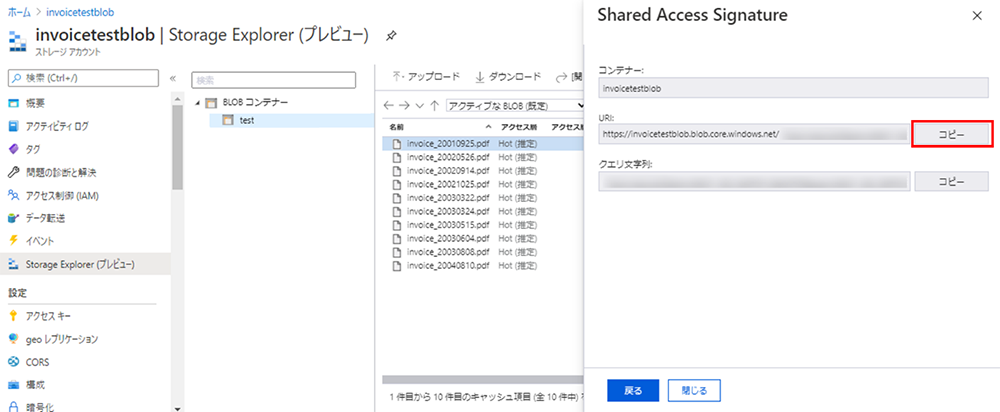Screen dimensions: 1000x412
Task: Click the up arrow in blob navigation
Action: pos(435,105)
